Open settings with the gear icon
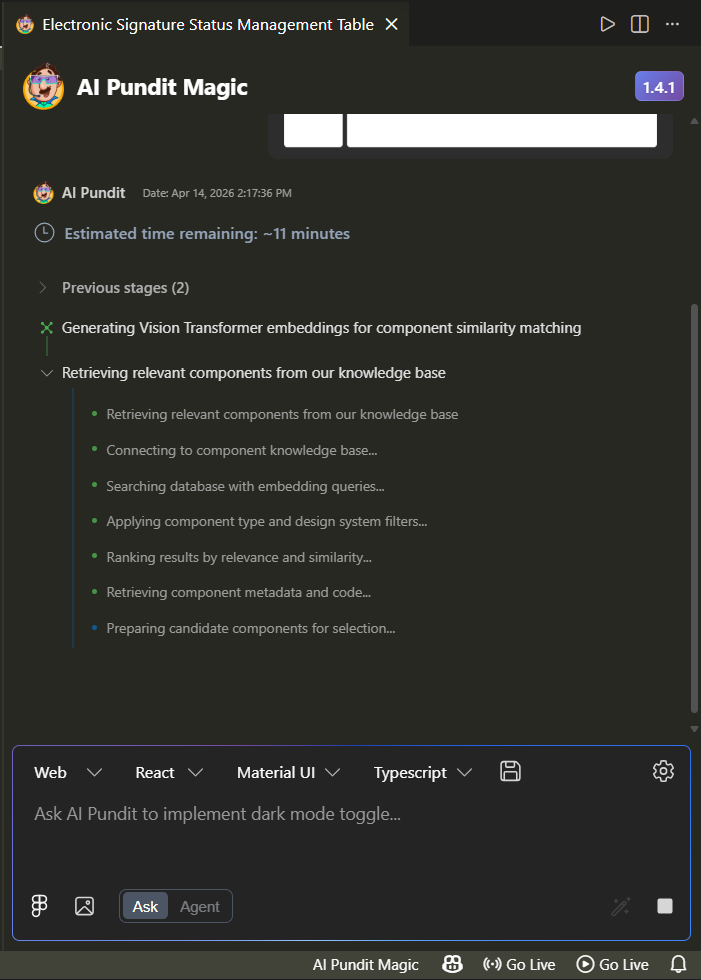This screenshot has height=980, width=701. 663,771
